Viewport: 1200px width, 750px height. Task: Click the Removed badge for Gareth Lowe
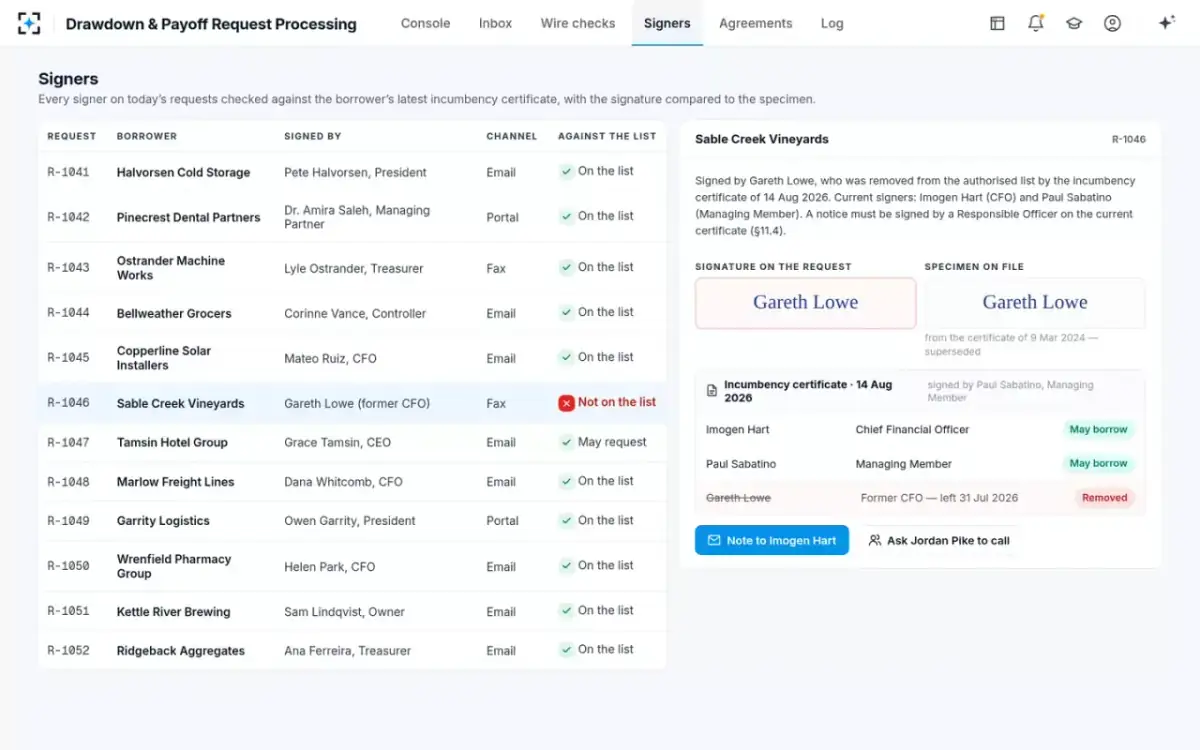point(1105,498)
